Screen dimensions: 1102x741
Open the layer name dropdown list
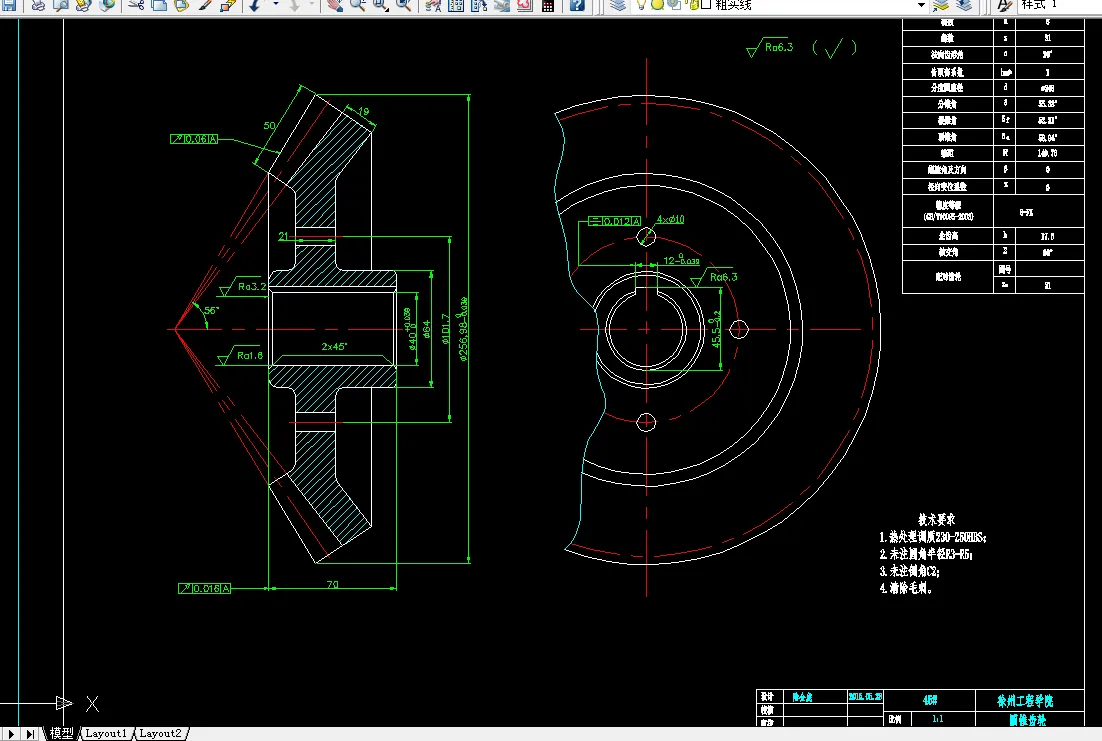[x=921, y=6]
